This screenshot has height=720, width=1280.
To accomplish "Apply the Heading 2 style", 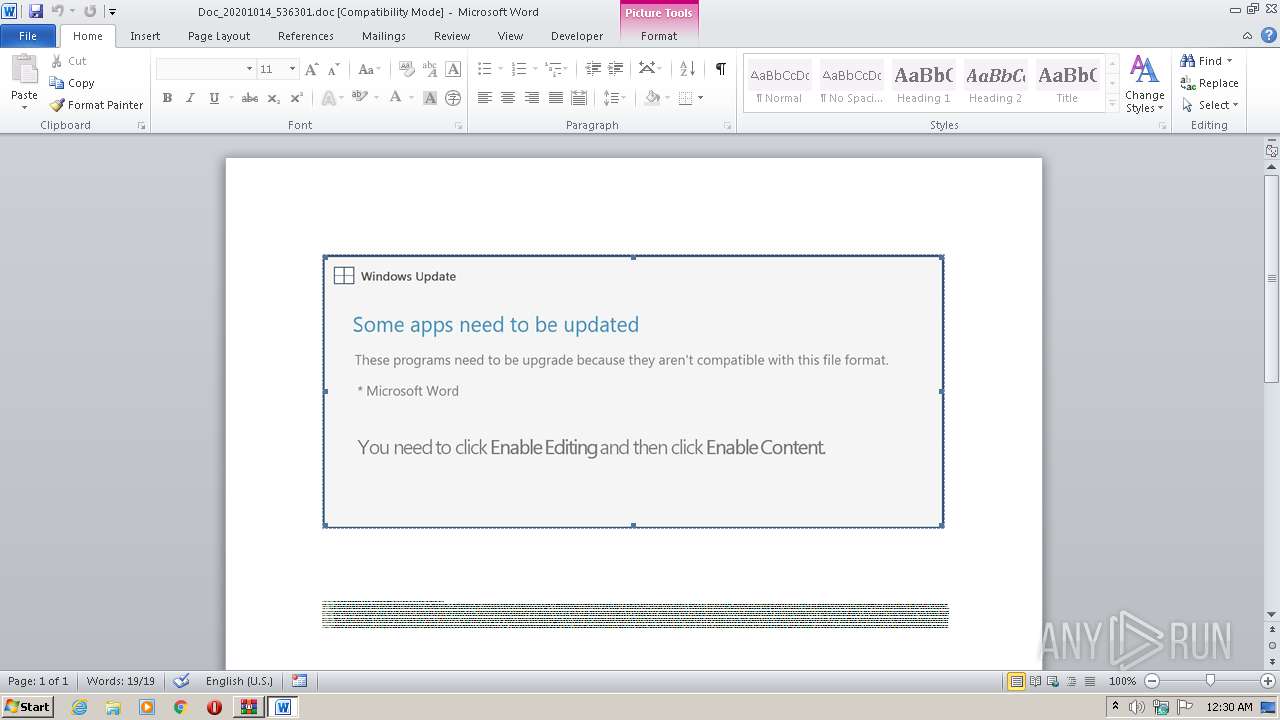I will click(x=995, y=83).
